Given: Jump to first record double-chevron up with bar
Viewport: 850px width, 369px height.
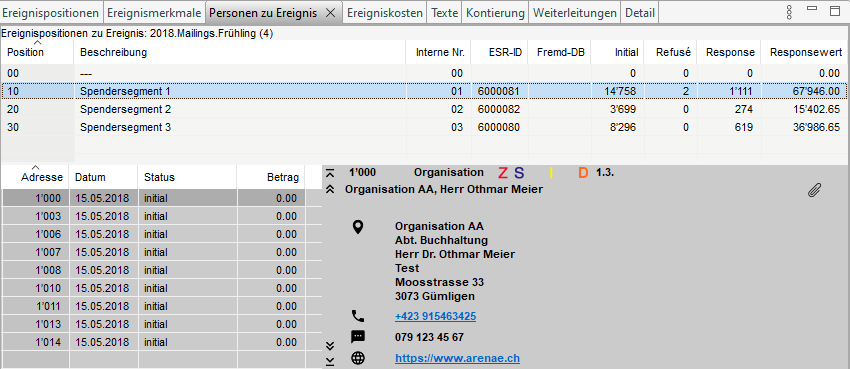Looking at the screenshot, I should (330, 173).
